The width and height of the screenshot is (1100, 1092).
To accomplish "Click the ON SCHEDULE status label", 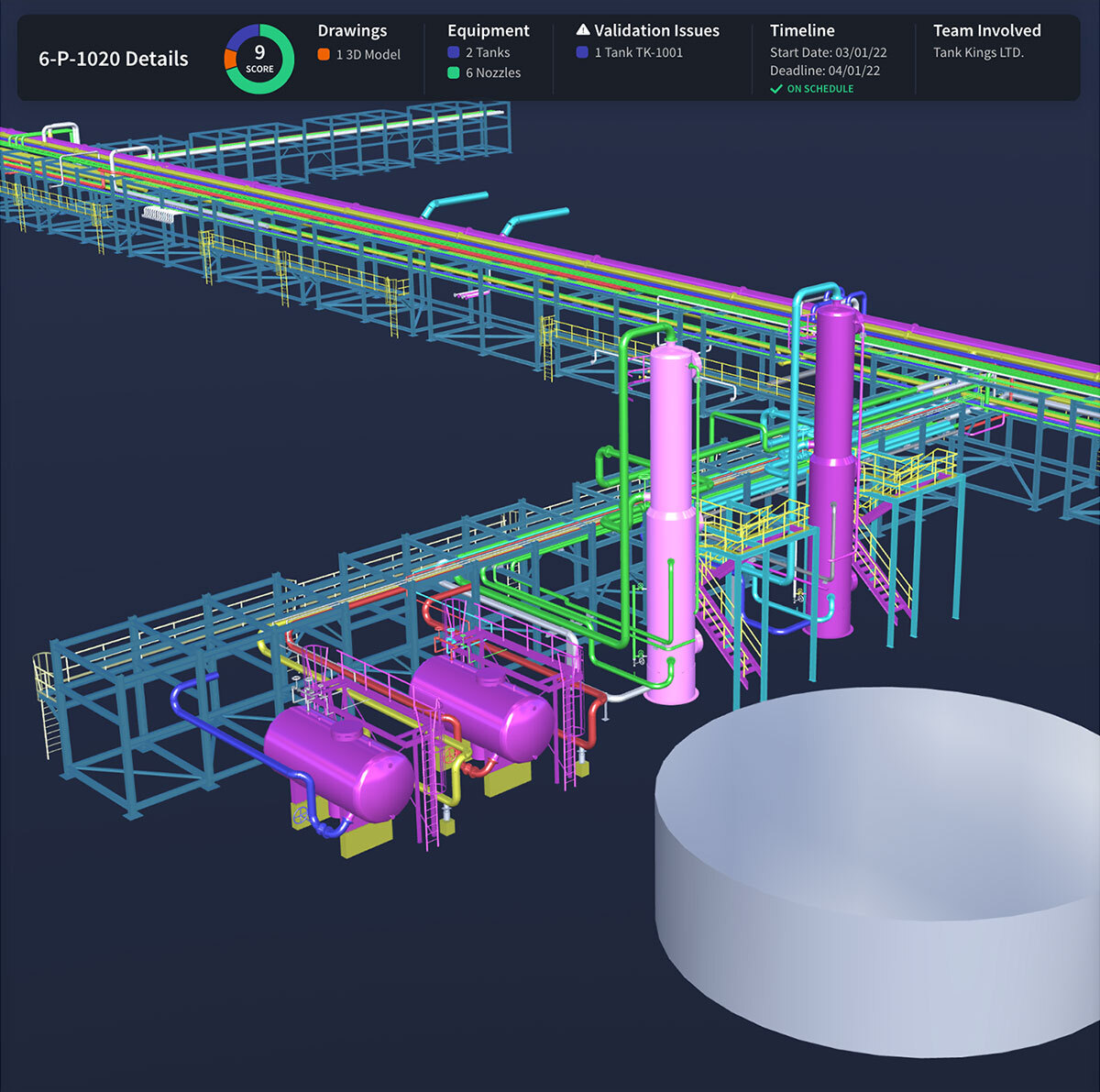I will pos(818,89).
